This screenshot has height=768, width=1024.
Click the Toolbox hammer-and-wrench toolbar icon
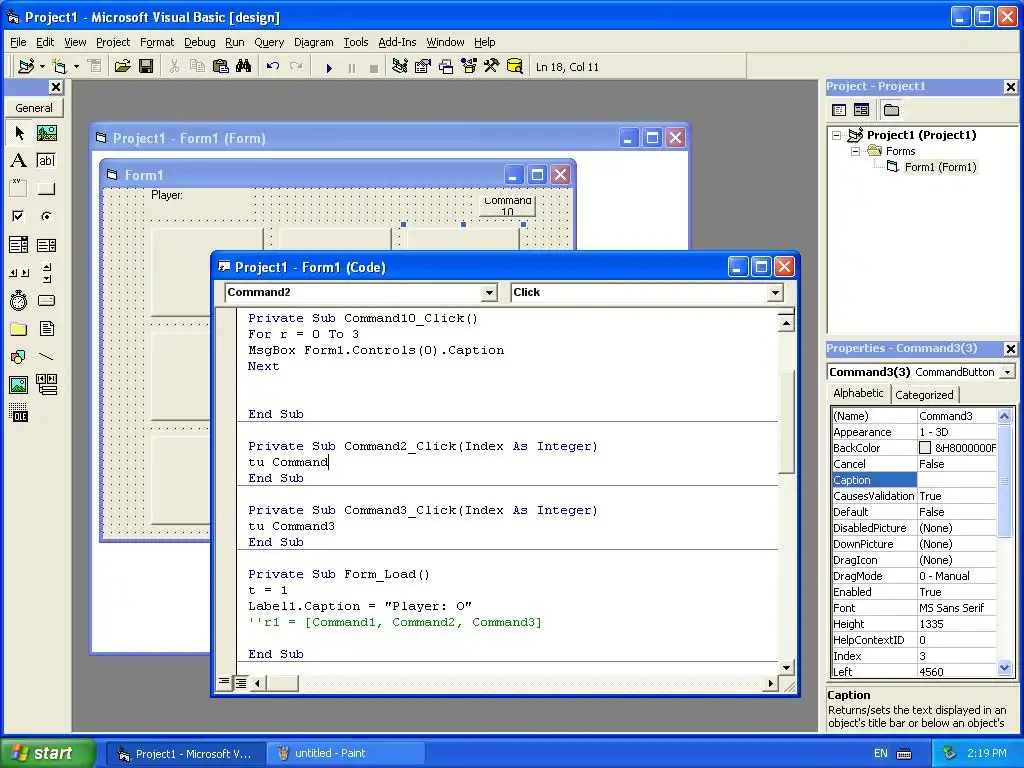tap(491, 67)
